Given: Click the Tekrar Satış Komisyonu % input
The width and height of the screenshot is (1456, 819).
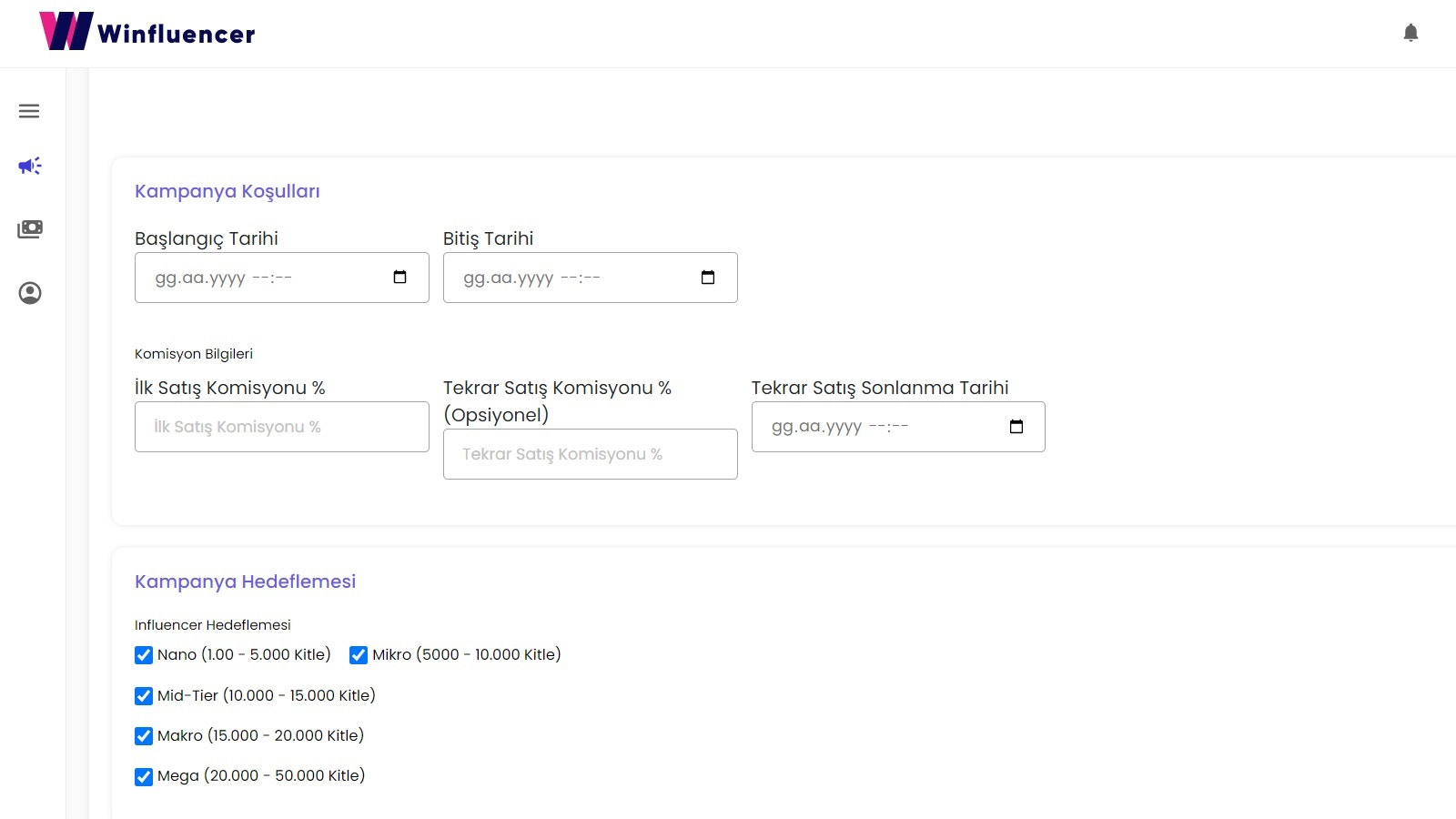Looking at the screenshot, I should point(591,454).
